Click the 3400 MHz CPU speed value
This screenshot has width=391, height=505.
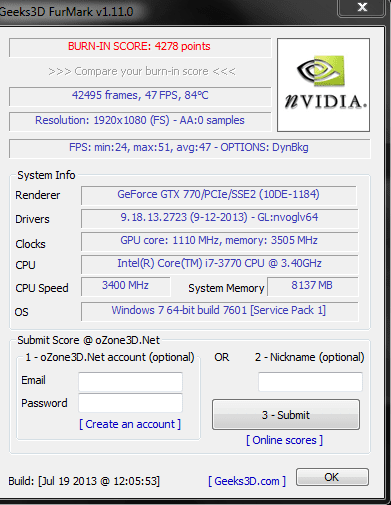125,286
